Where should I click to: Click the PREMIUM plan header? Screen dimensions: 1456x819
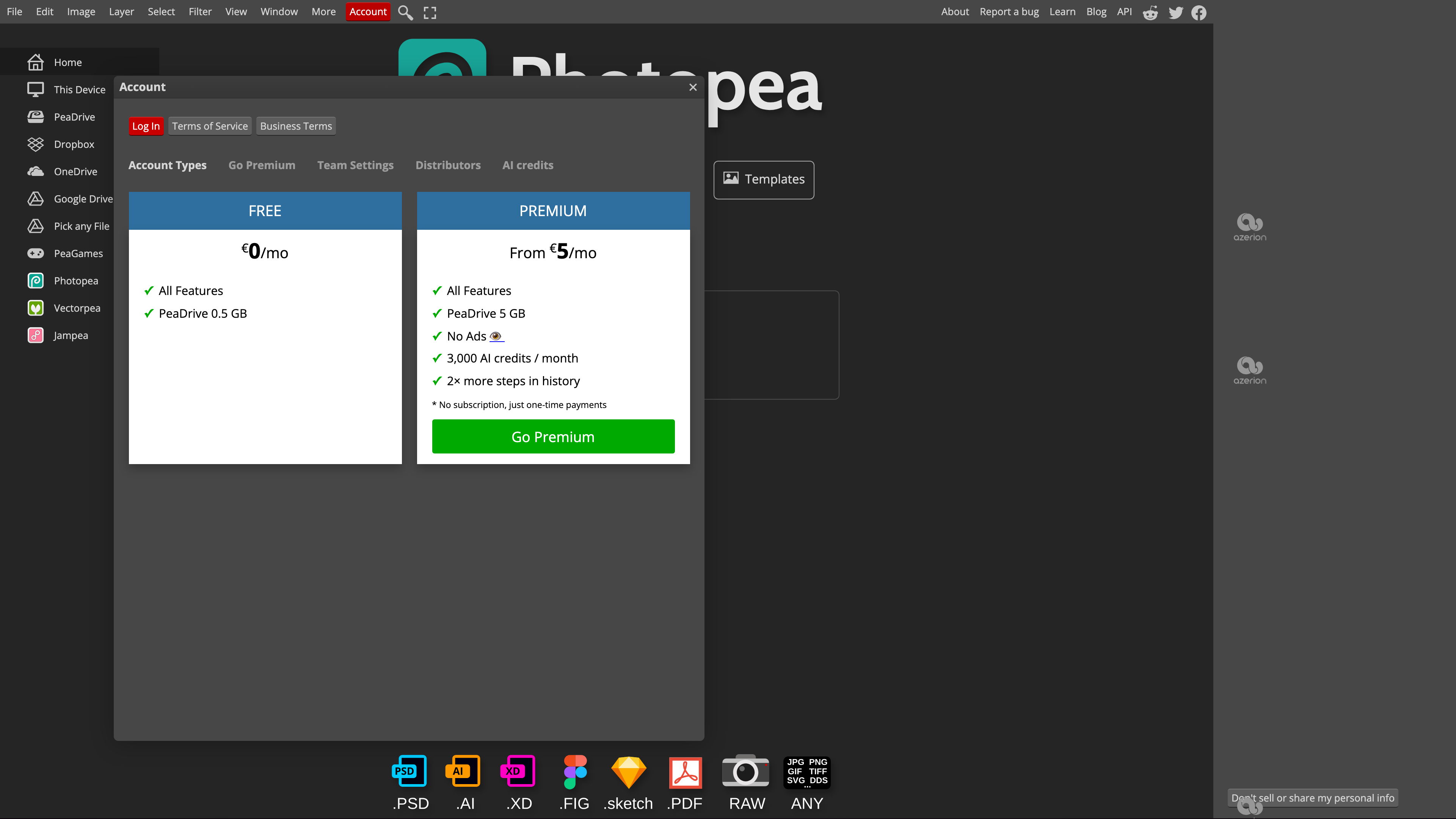(x=553, y=211)
